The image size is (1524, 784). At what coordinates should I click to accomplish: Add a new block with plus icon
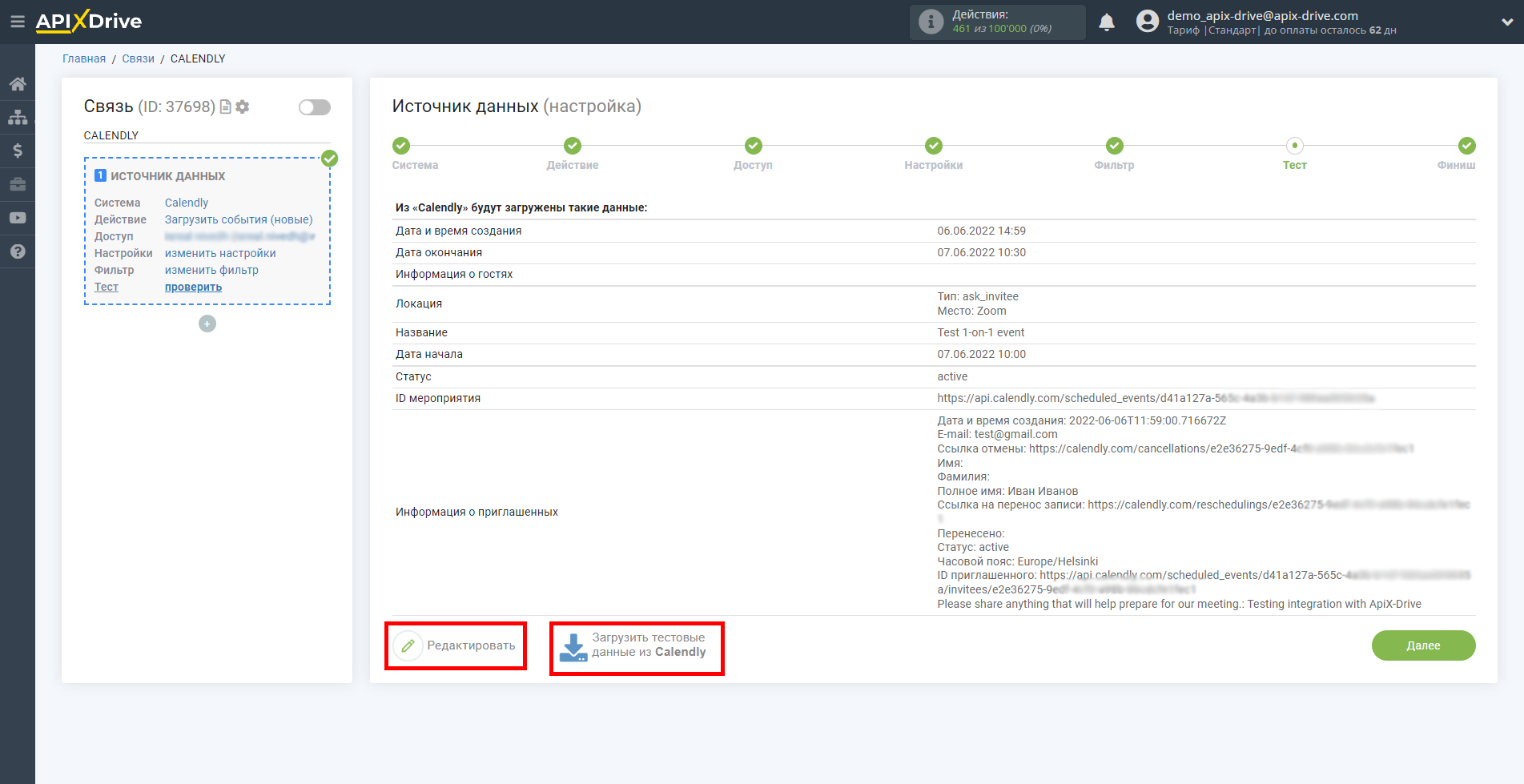[x=207, y=324]
